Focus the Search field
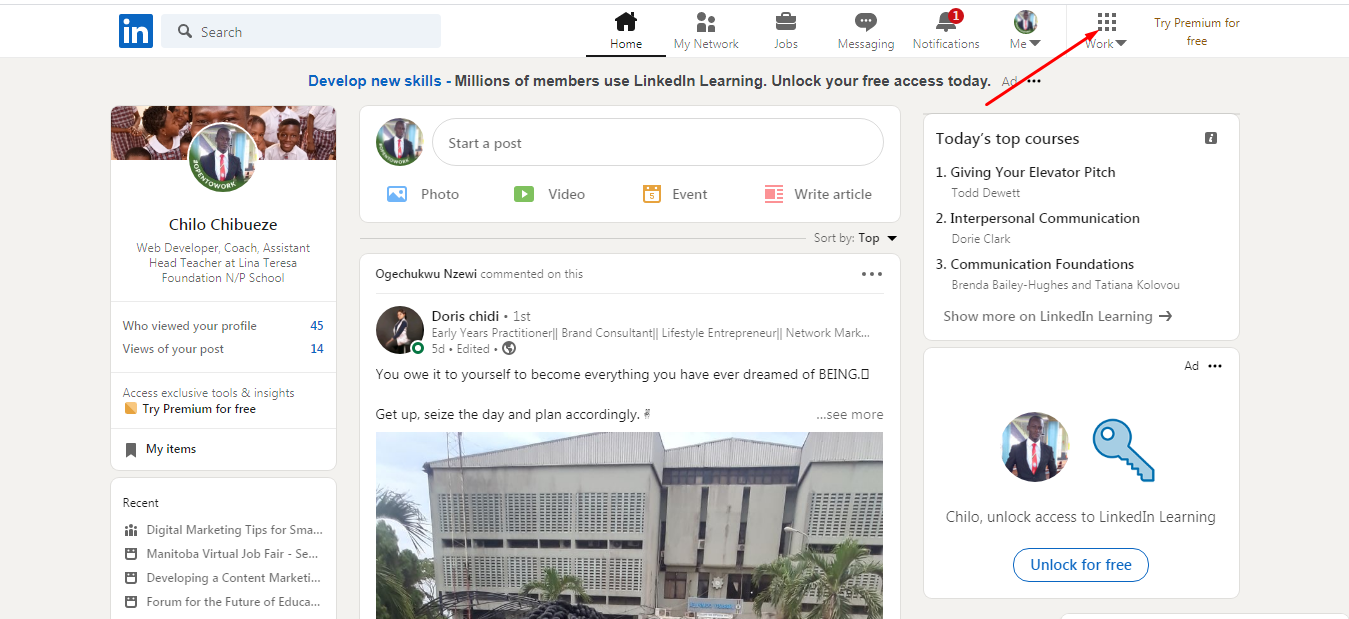Image resolution: width=1349 pixels, height=619 pixels. click(301, 31)
